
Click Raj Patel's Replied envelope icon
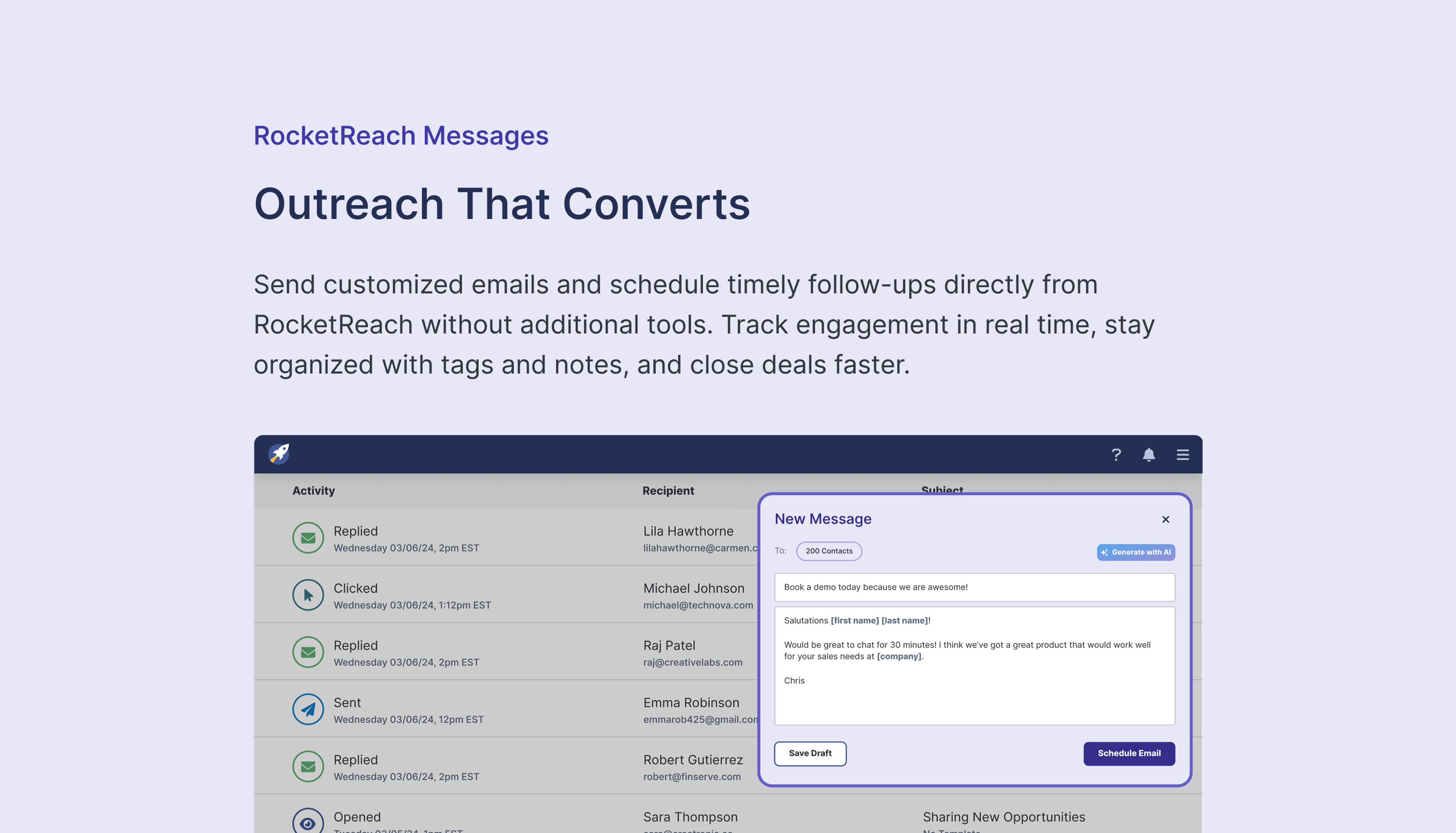308,652
